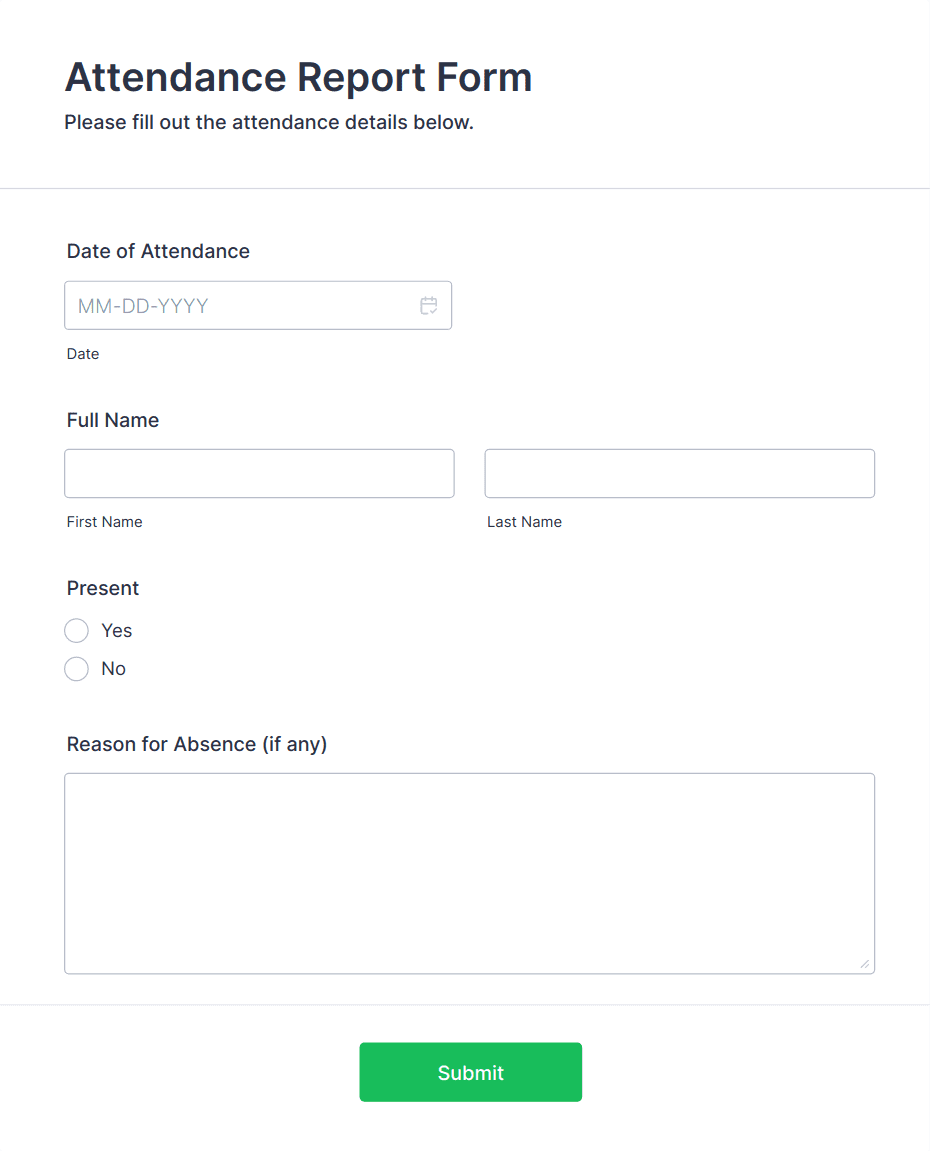Focus the Date of Attendance text field

[x=240, y=305]
